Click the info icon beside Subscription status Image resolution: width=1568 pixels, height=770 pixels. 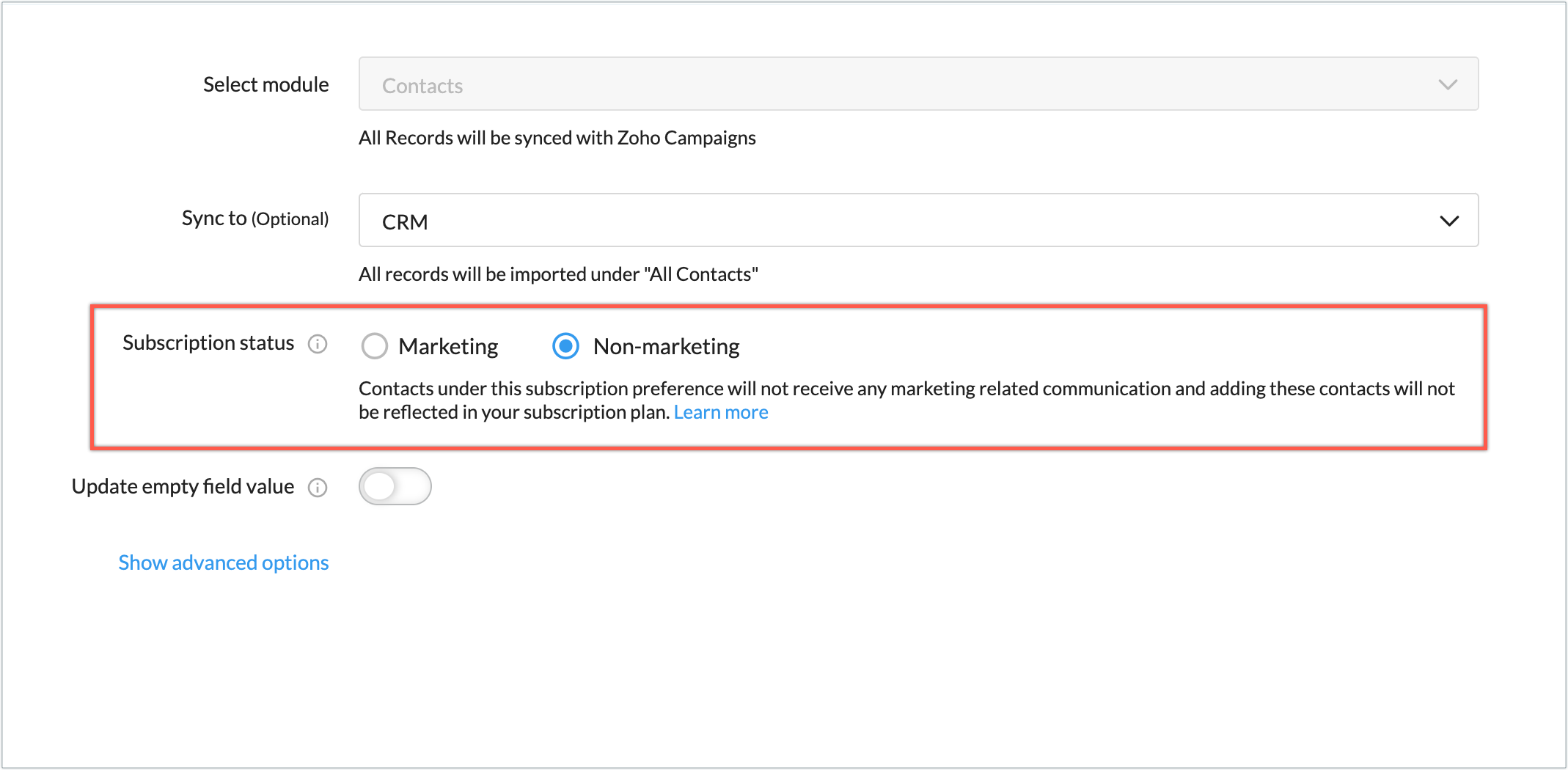pos(318,344)
